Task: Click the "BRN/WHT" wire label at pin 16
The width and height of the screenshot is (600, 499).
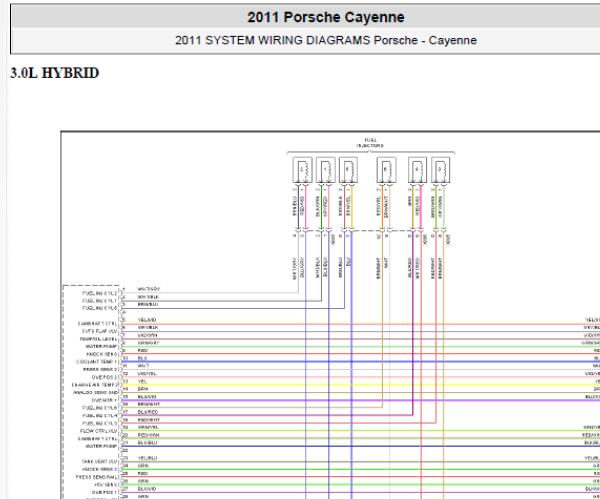Action: point(148,404)
